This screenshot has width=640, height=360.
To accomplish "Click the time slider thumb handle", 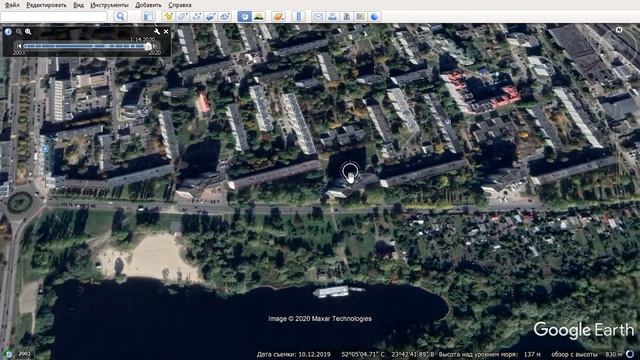I will coord(148,47).
